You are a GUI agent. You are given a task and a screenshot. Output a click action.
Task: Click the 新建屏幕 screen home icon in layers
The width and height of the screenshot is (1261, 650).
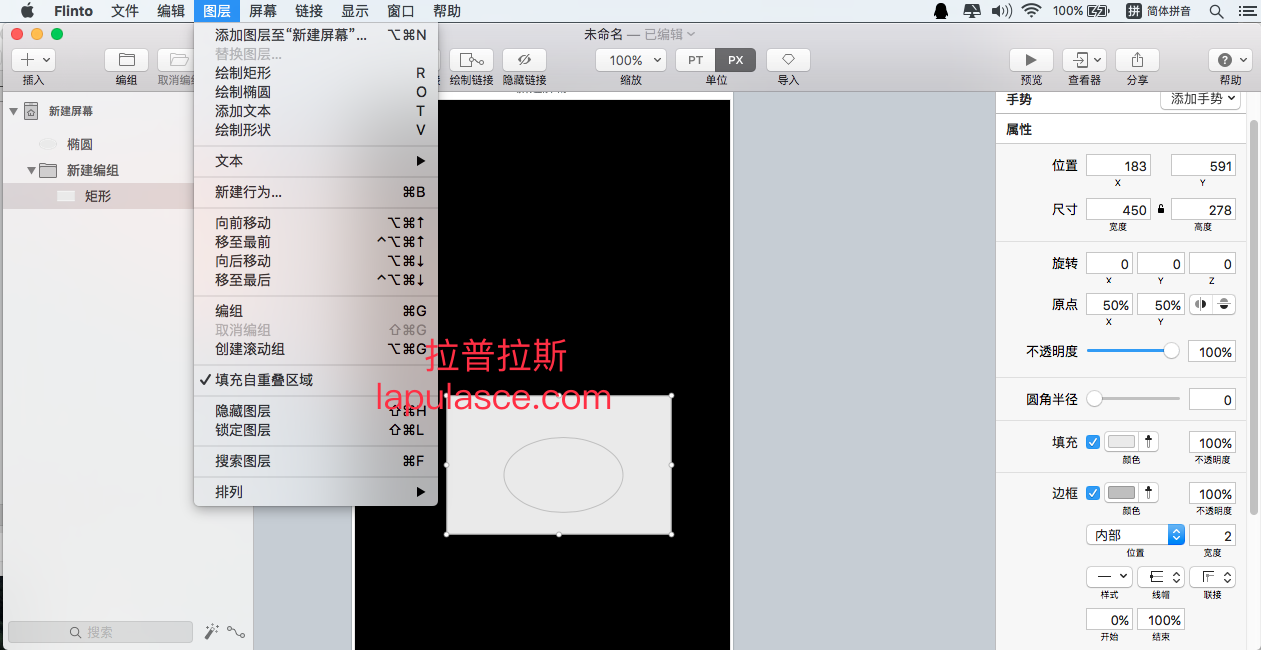click(31, 111)
